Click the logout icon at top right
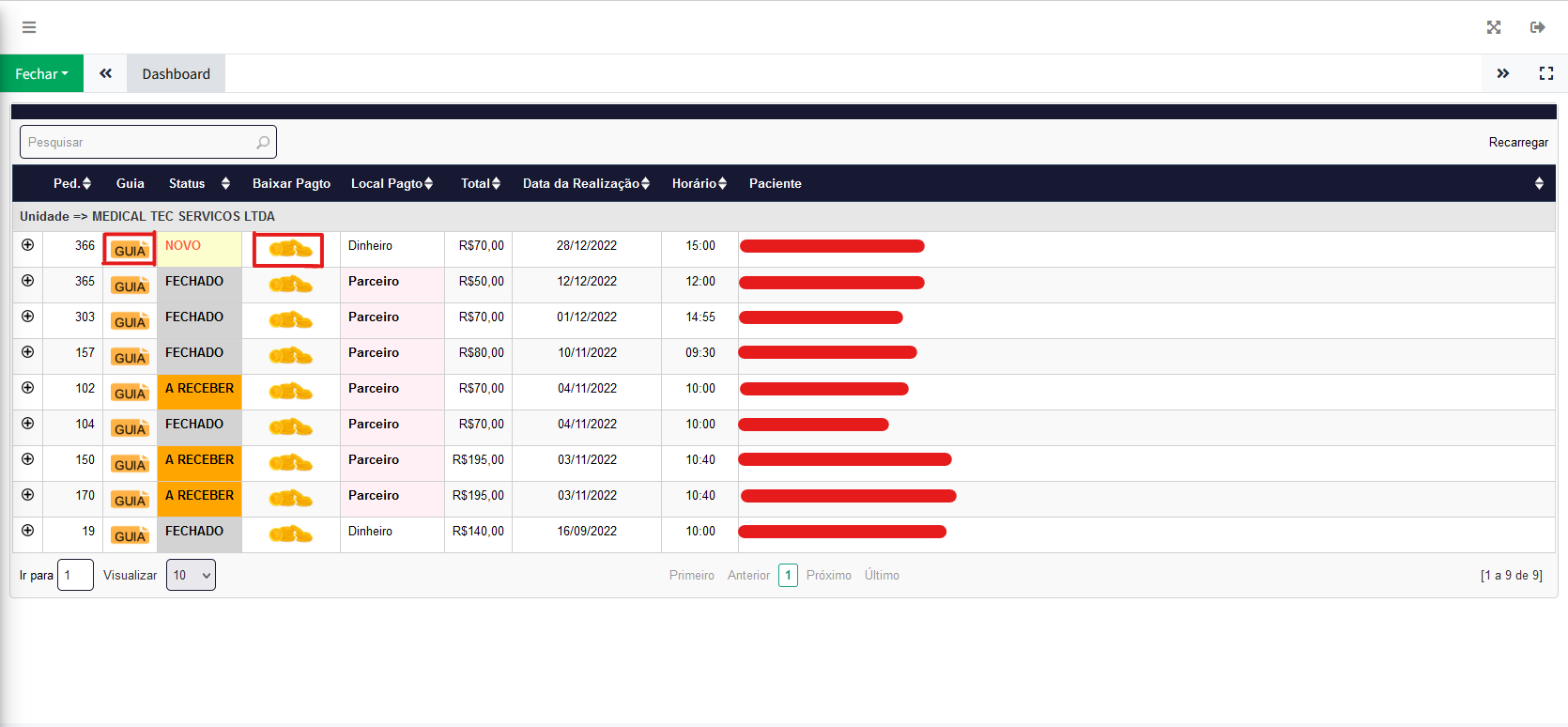1568x727 pixels. pyautogui.click(x=1537, y=27)
